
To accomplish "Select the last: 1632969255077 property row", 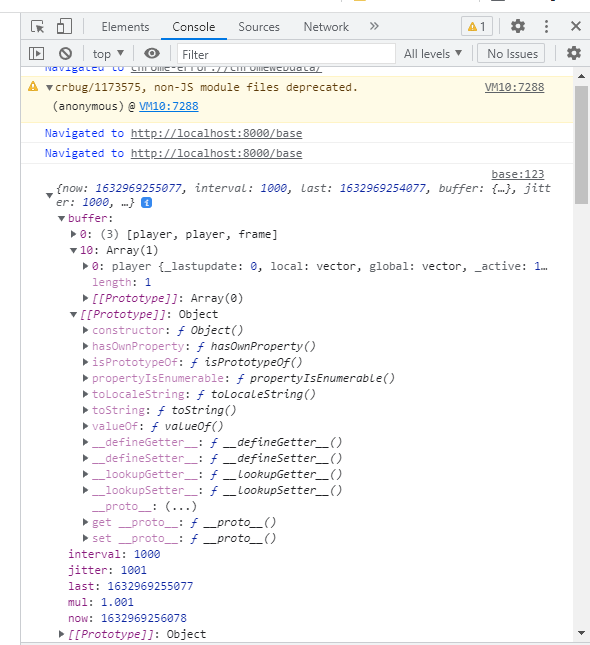I will 130,586.
